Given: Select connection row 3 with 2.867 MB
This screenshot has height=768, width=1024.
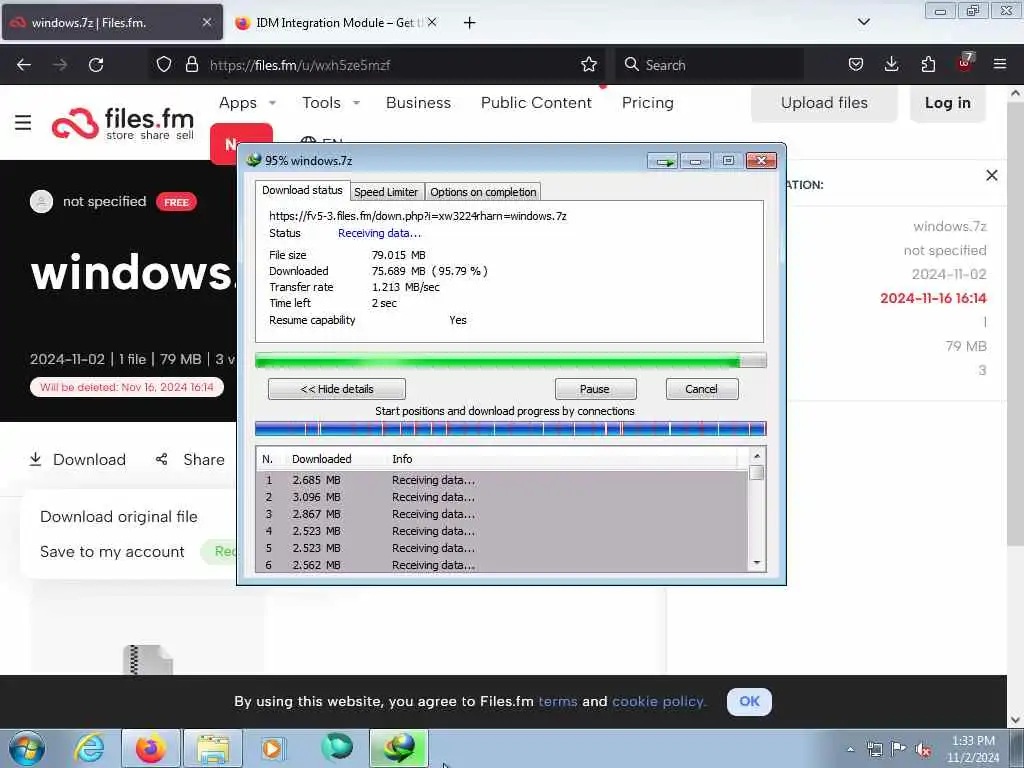Looking at the screenshot, I should (x=502, y=514).
